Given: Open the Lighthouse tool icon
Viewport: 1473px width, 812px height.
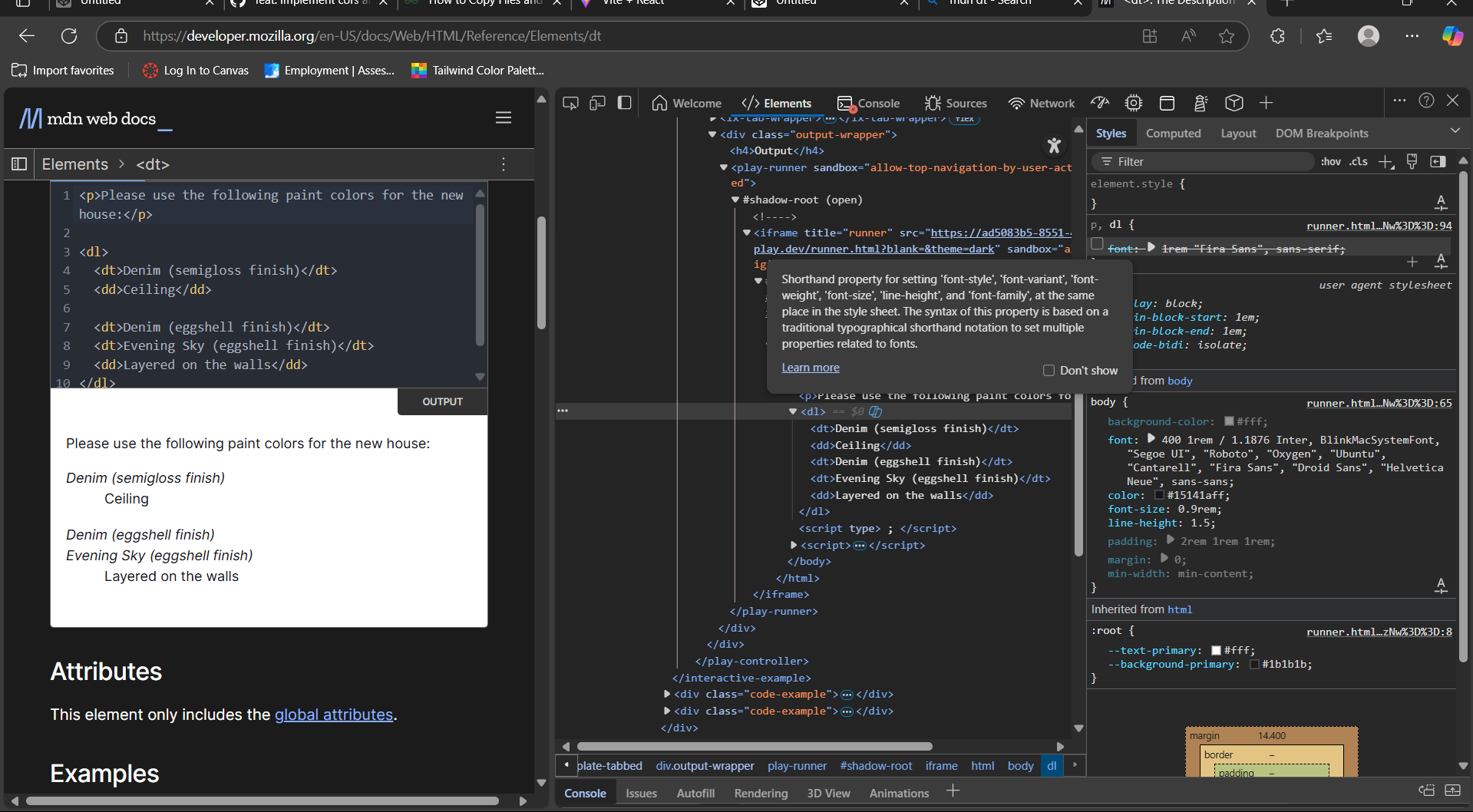Looking at the screenshot, I should pyautogui.click(x=1201, y=103).
